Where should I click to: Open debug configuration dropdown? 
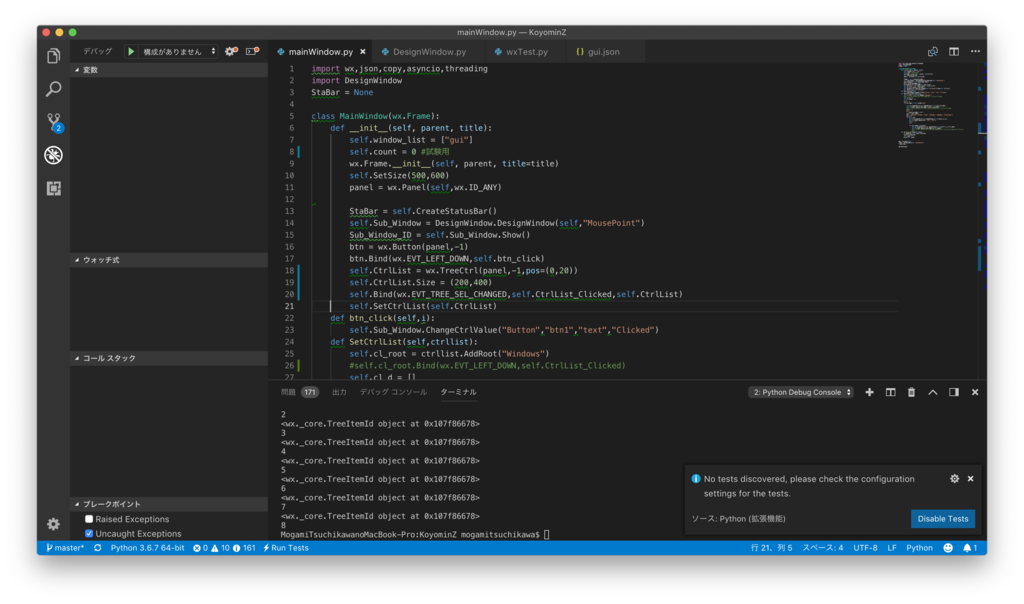point(178,51)
